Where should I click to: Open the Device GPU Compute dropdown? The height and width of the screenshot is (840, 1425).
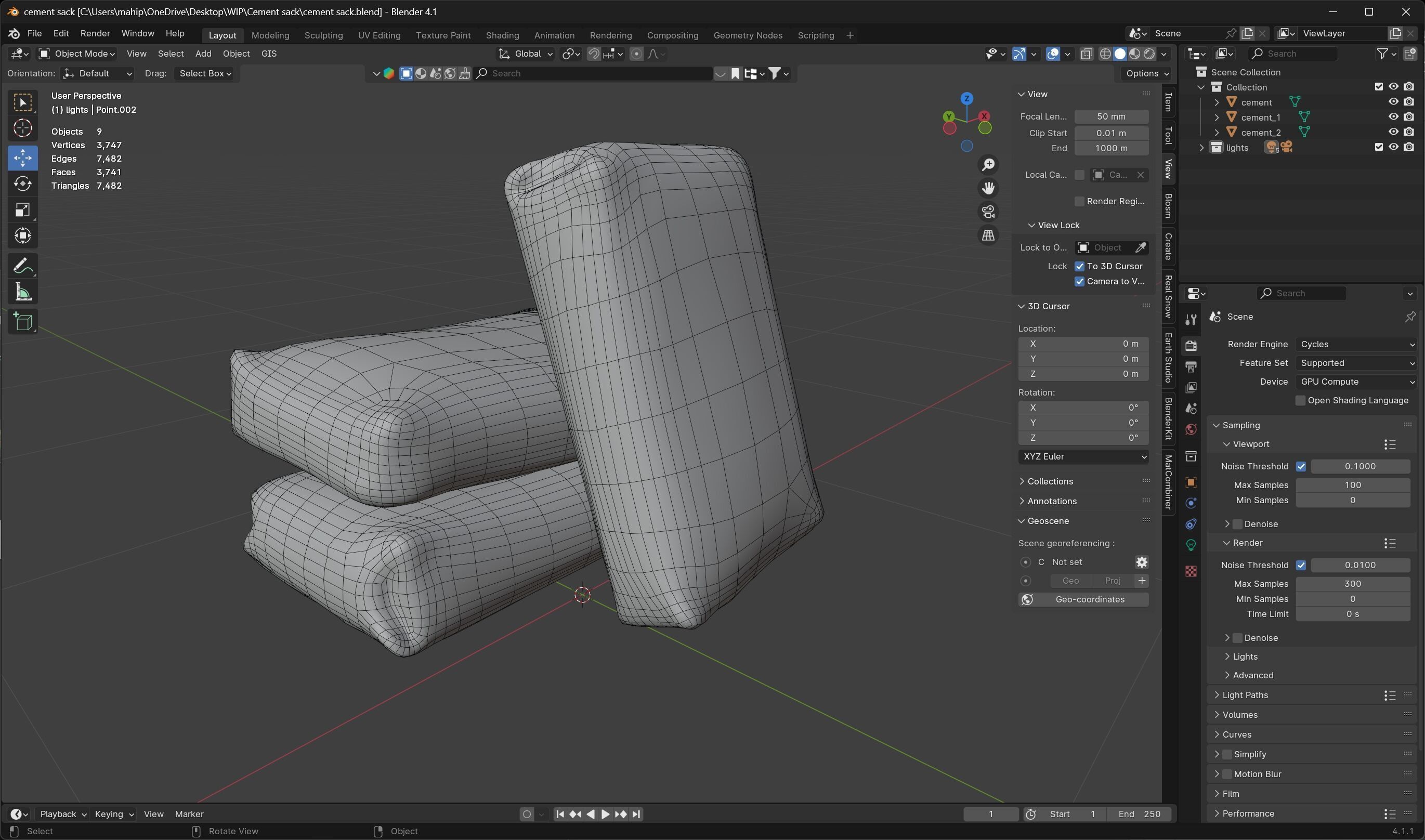click(1357, 382)
